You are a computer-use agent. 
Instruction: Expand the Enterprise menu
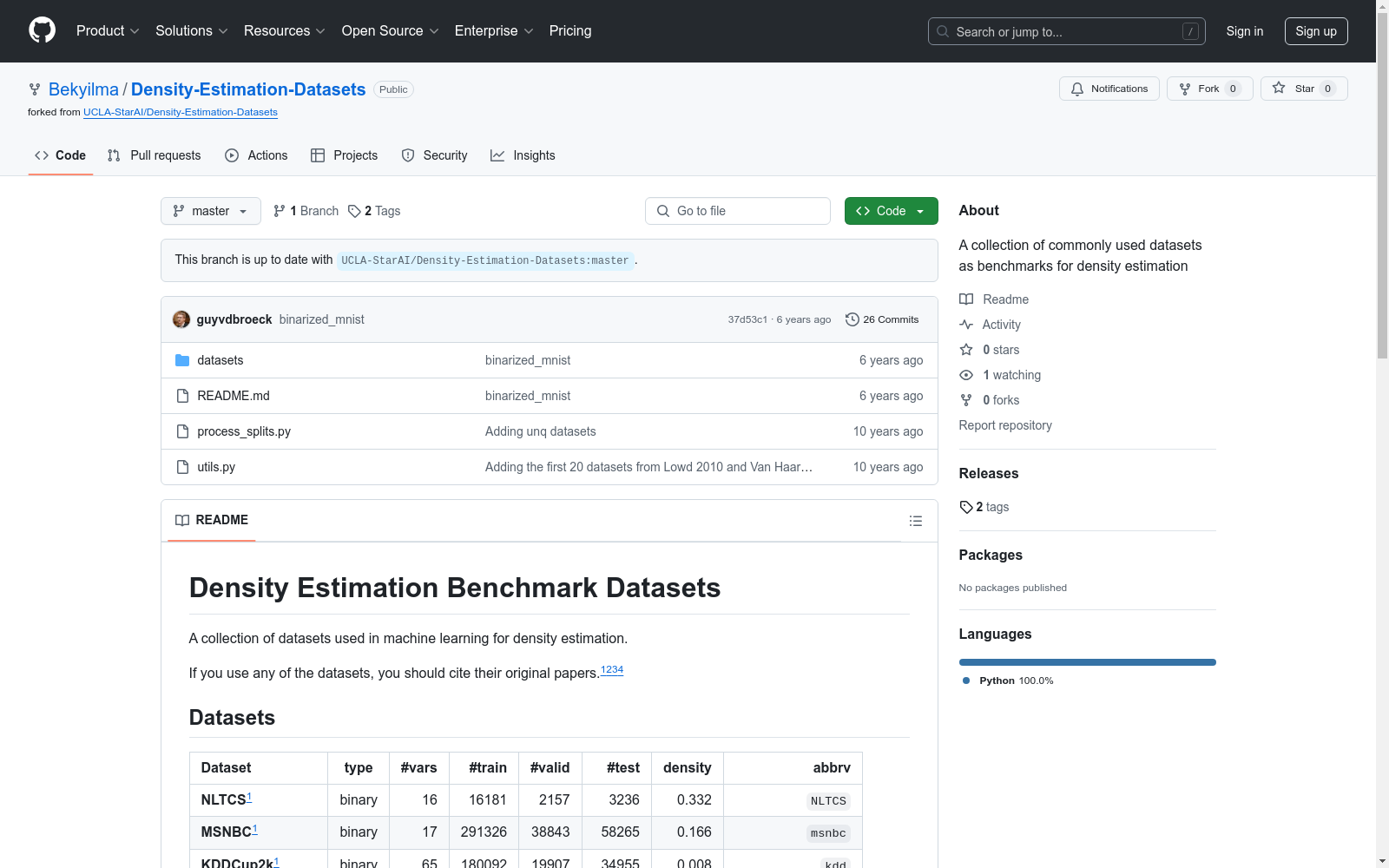click(x=494, y=31)
